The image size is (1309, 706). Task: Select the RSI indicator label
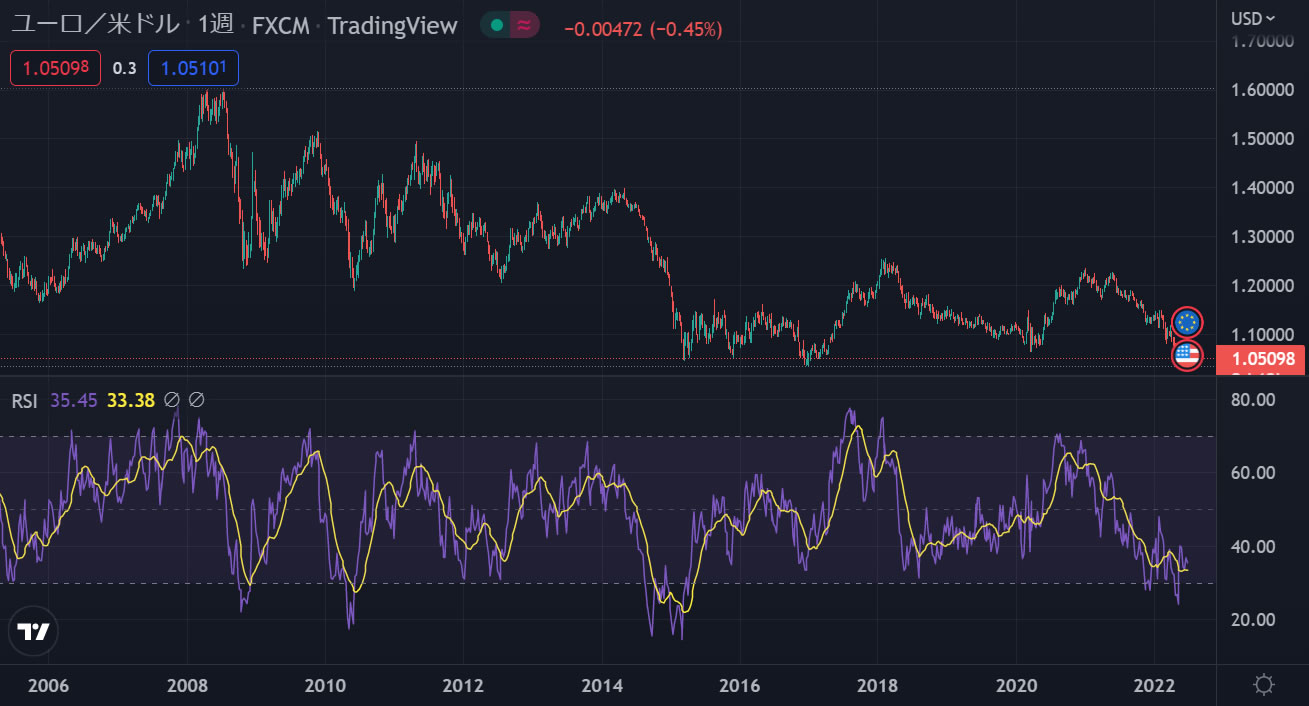[24, 401]
